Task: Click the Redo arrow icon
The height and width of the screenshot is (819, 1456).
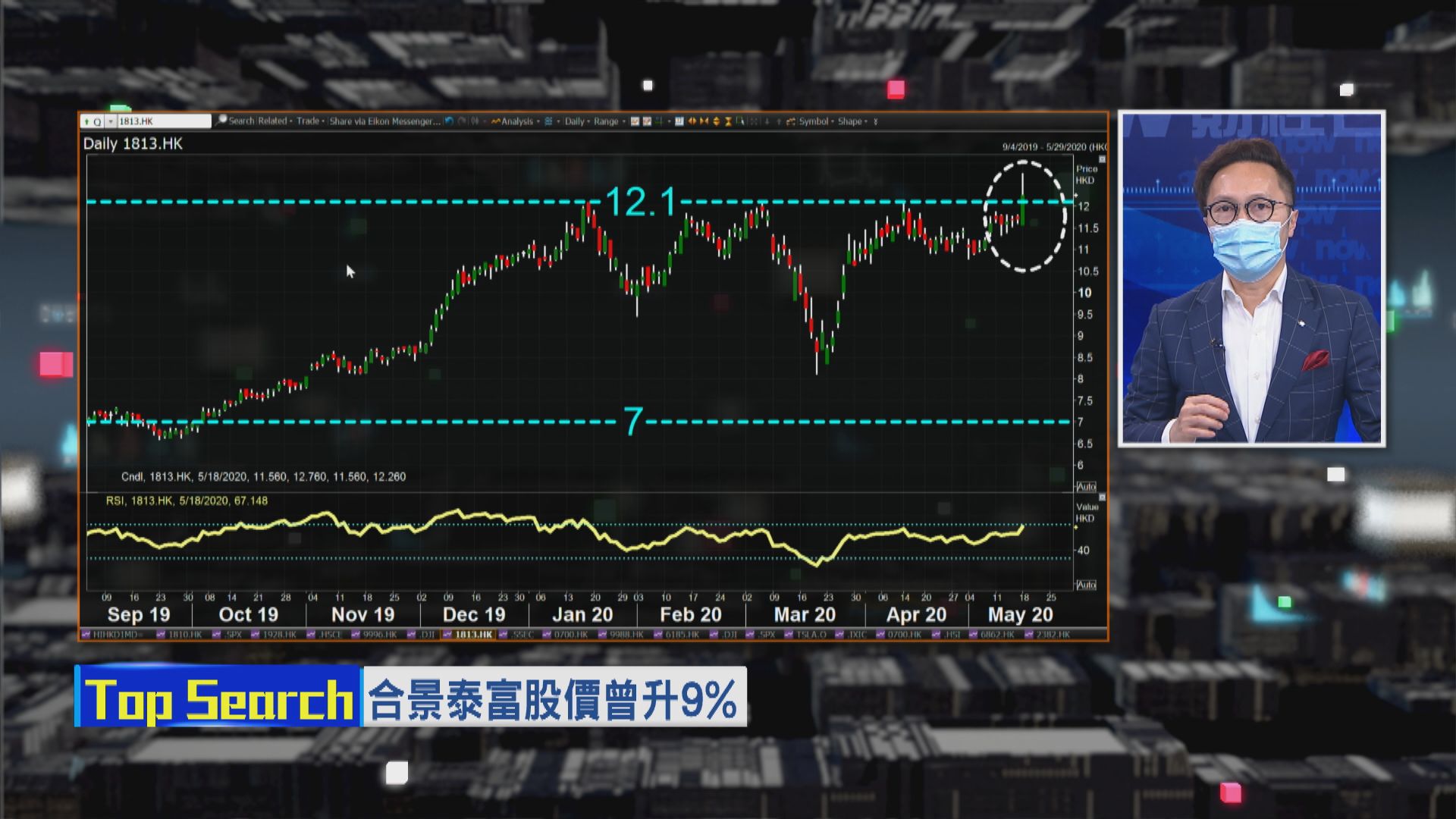Action: (x=462, y=121)
